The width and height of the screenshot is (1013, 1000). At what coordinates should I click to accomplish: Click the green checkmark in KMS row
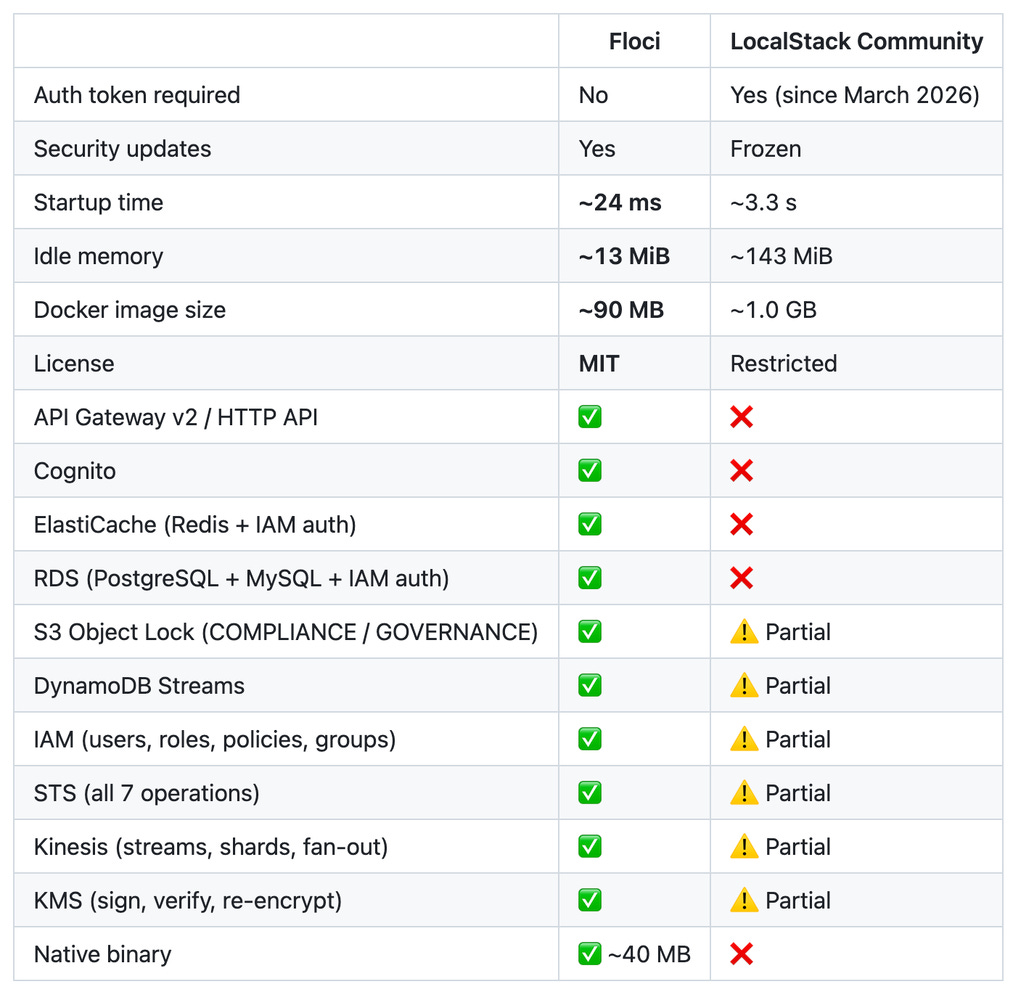[590, 900]
